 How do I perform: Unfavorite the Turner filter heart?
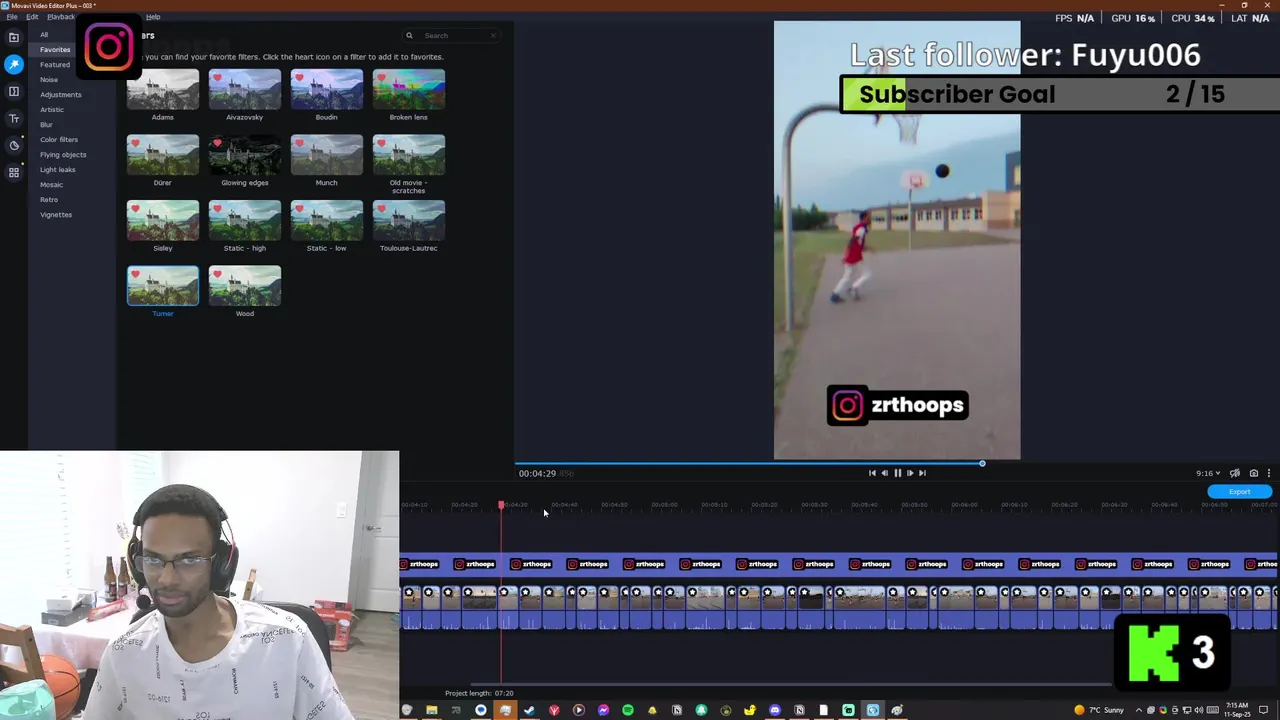135,274
